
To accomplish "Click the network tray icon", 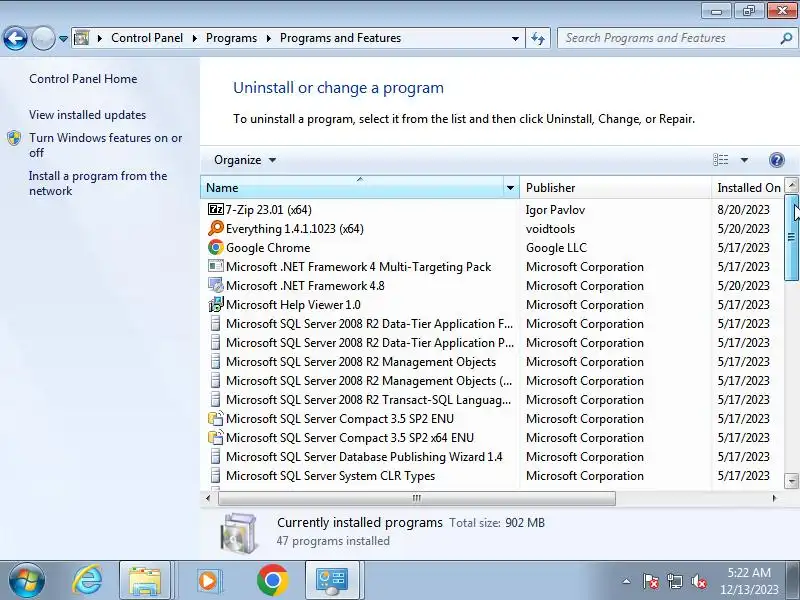I will [674, 581].
